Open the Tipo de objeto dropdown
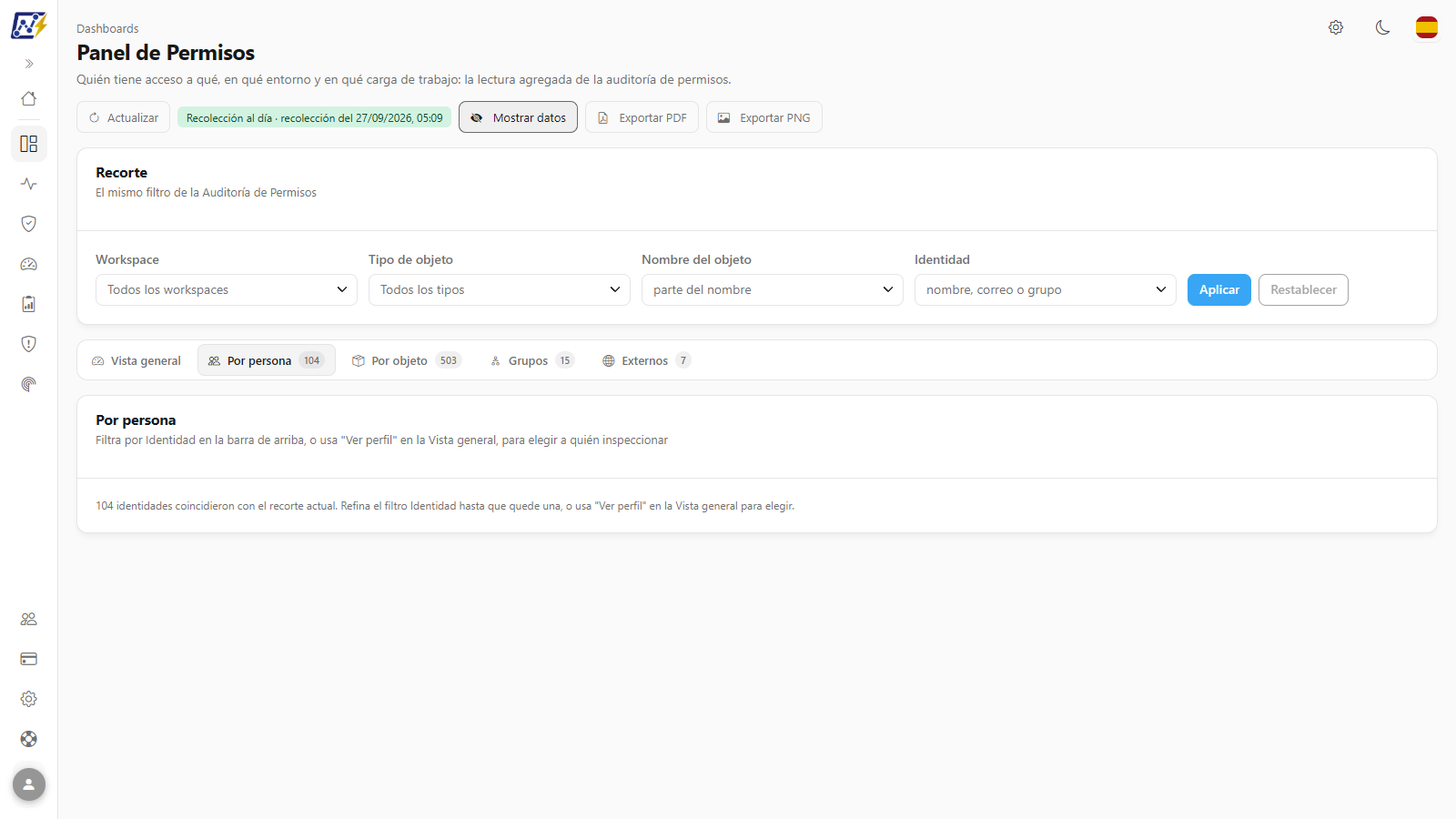The image size is (1456, 819). [x=500, y=289]
